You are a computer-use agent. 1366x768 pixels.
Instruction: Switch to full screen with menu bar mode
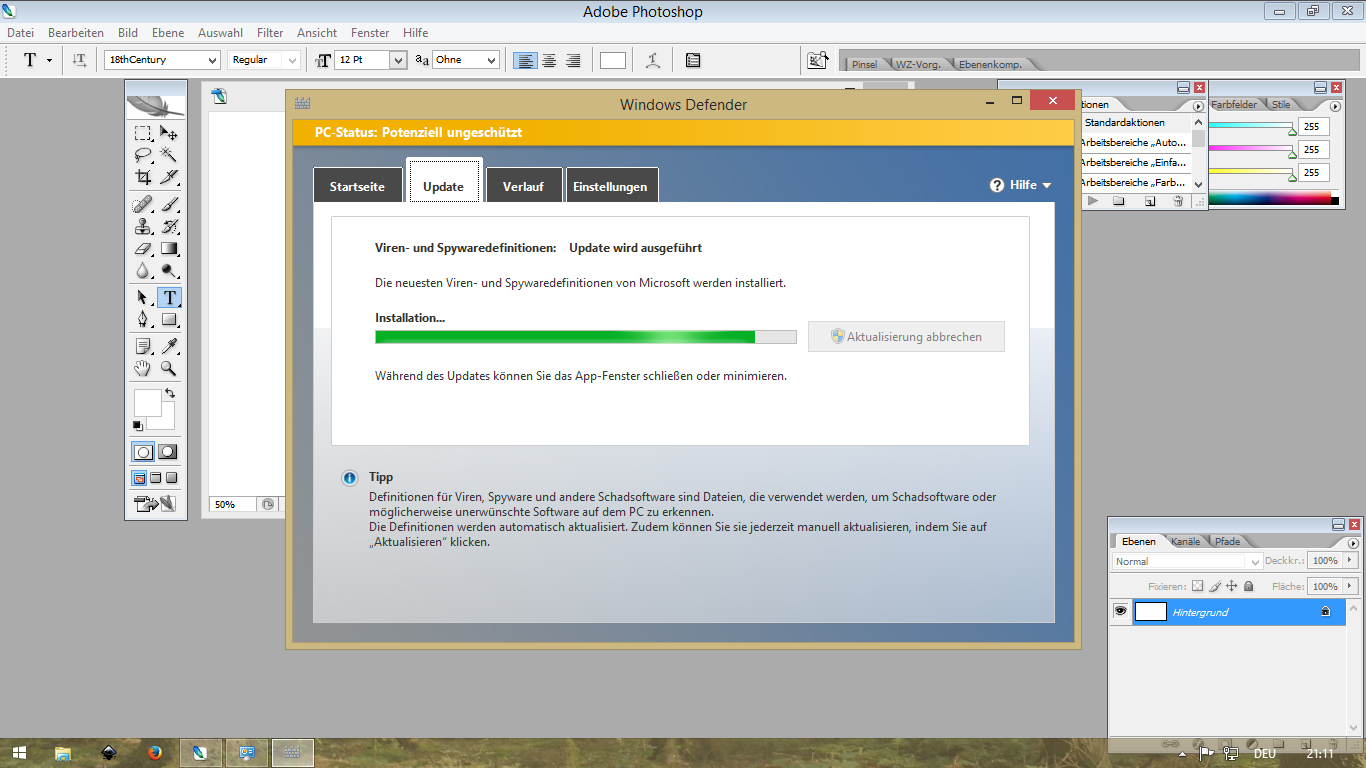[x=156, y=478]
